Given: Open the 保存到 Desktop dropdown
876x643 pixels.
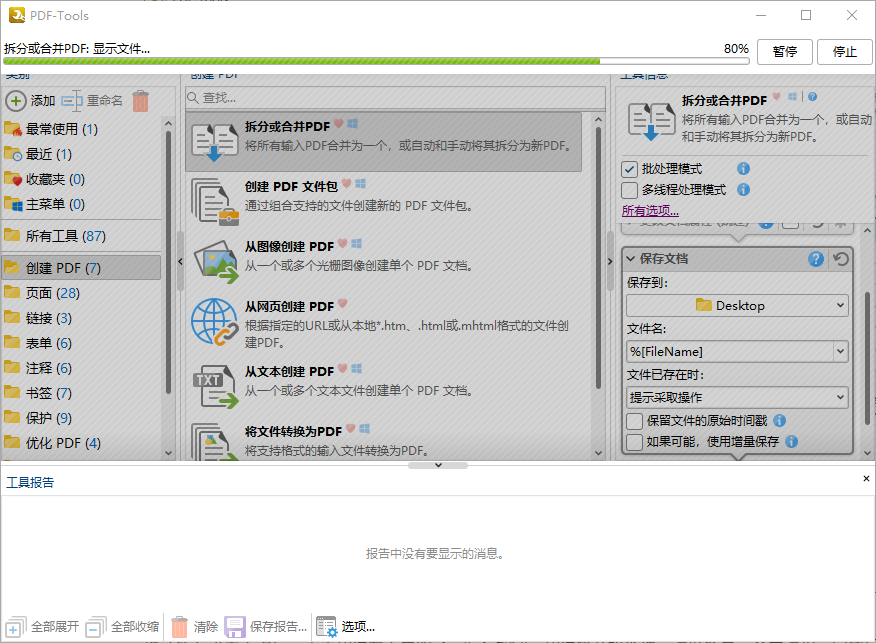Looking at the screenshot, I should tap(737, 306).
